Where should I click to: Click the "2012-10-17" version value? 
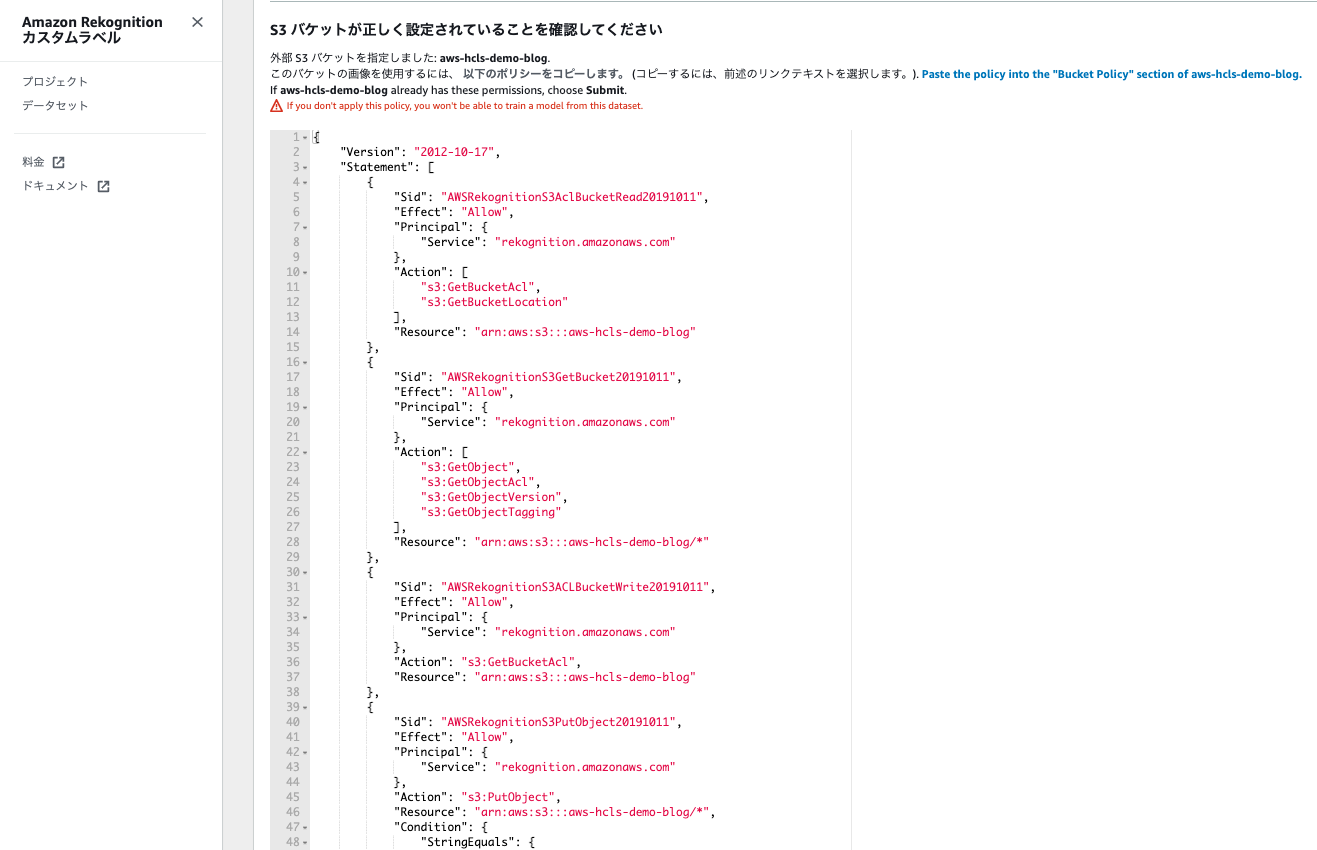click(x=455, y=152)
